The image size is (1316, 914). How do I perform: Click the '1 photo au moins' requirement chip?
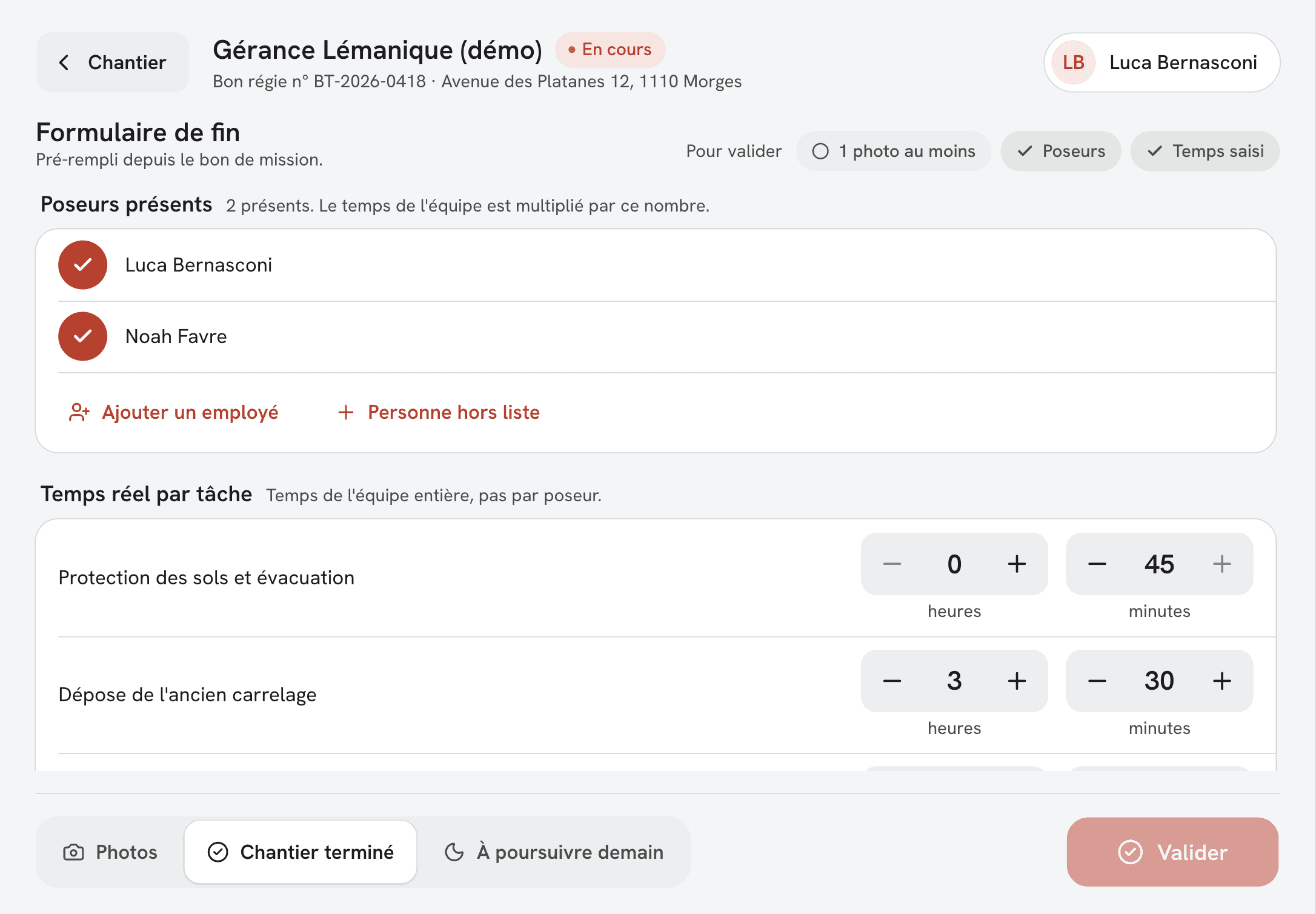click(893, 151)
